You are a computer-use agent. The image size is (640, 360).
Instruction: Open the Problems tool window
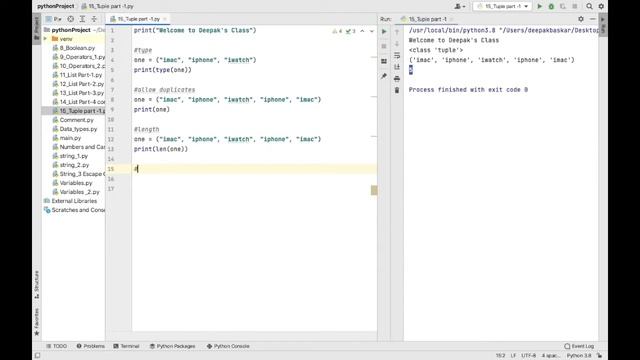click(x=91, y=346)
